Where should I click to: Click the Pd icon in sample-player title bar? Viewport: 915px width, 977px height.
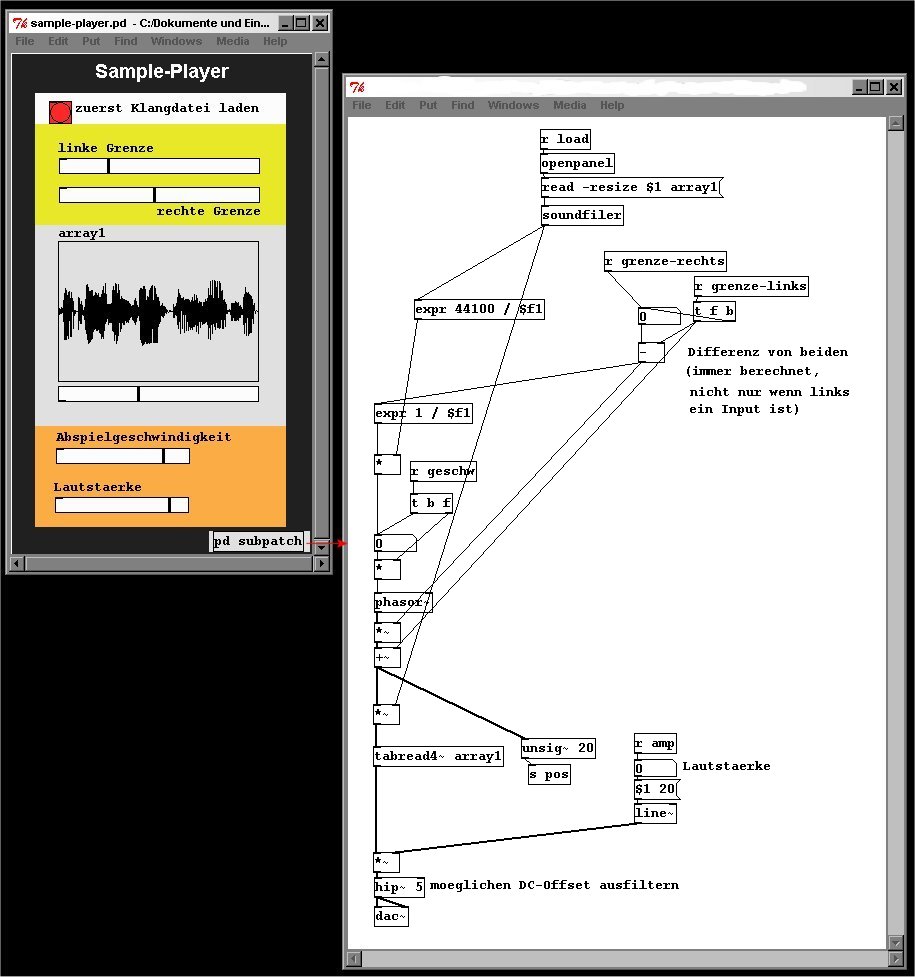pyautogui.click(x=19, y=23)
